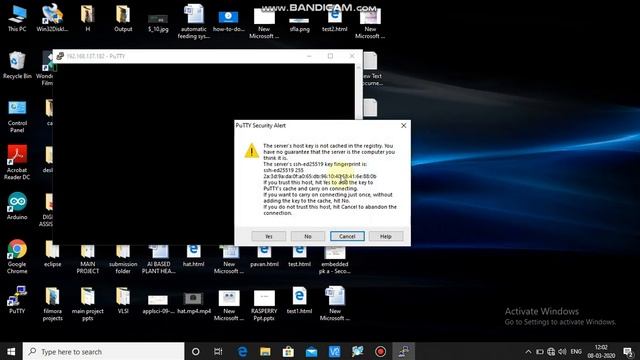The height and width of the screenshot is (360, 640).
Task: Select the test2.html file icon
Action: tap(335, 20)
